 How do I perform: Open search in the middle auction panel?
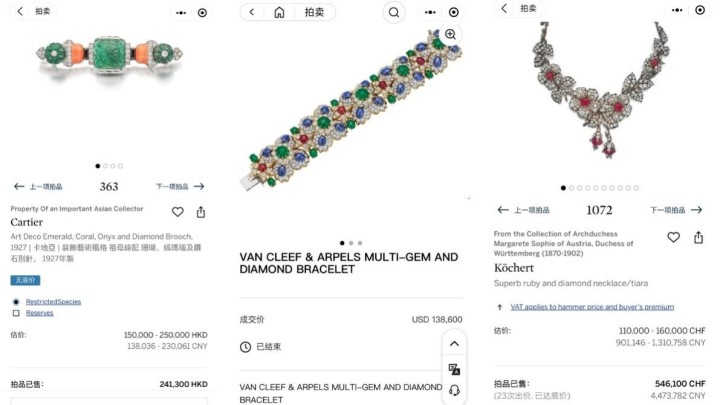click(x=394, y=12)
